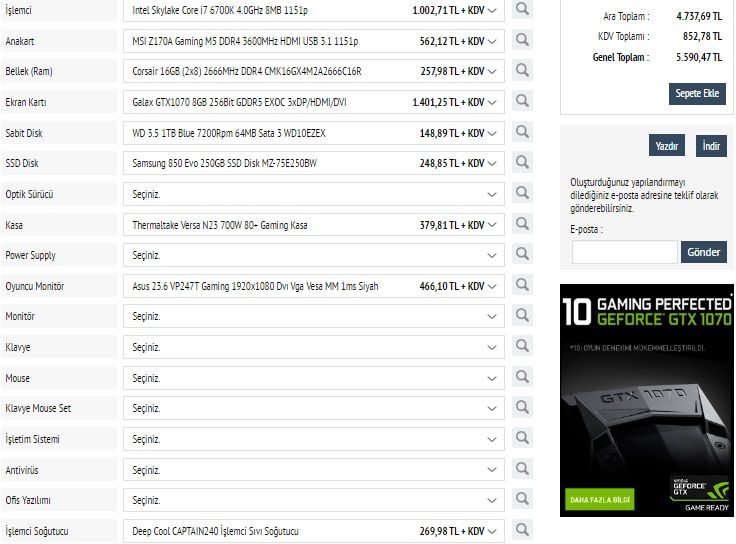736x544 pixels.
Task: Click the magnifier icon for Ofis Yazılımı
Action: click(522, 499)
